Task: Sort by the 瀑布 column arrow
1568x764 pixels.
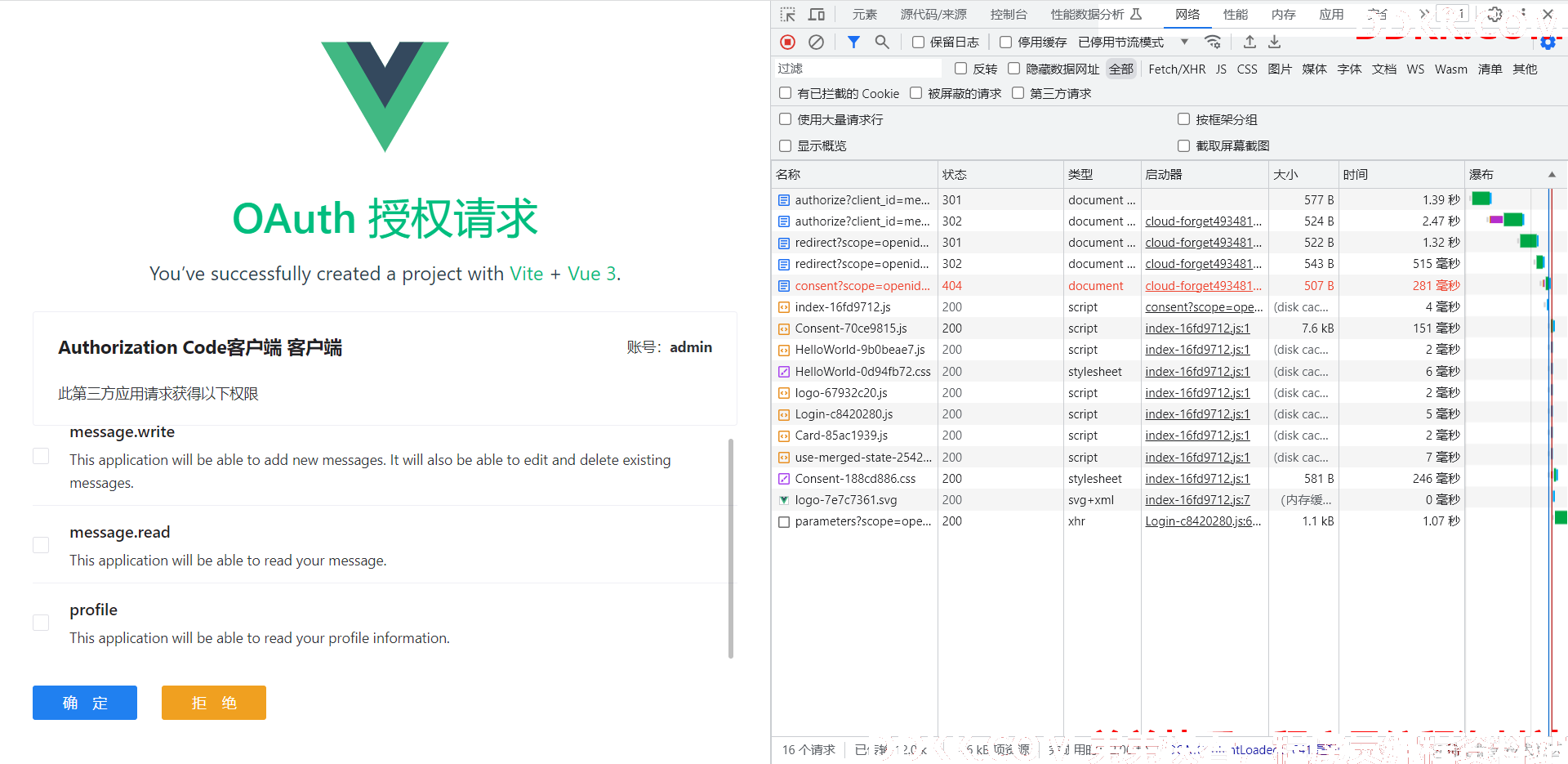Action: pyautogui.click(x=1552, y=174)
